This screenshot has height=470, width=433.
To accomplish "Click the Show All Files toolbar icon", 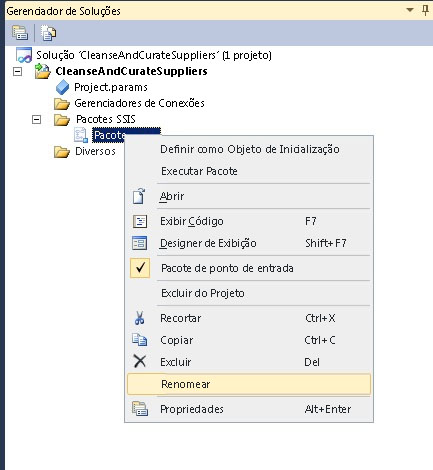I will 48,33.
